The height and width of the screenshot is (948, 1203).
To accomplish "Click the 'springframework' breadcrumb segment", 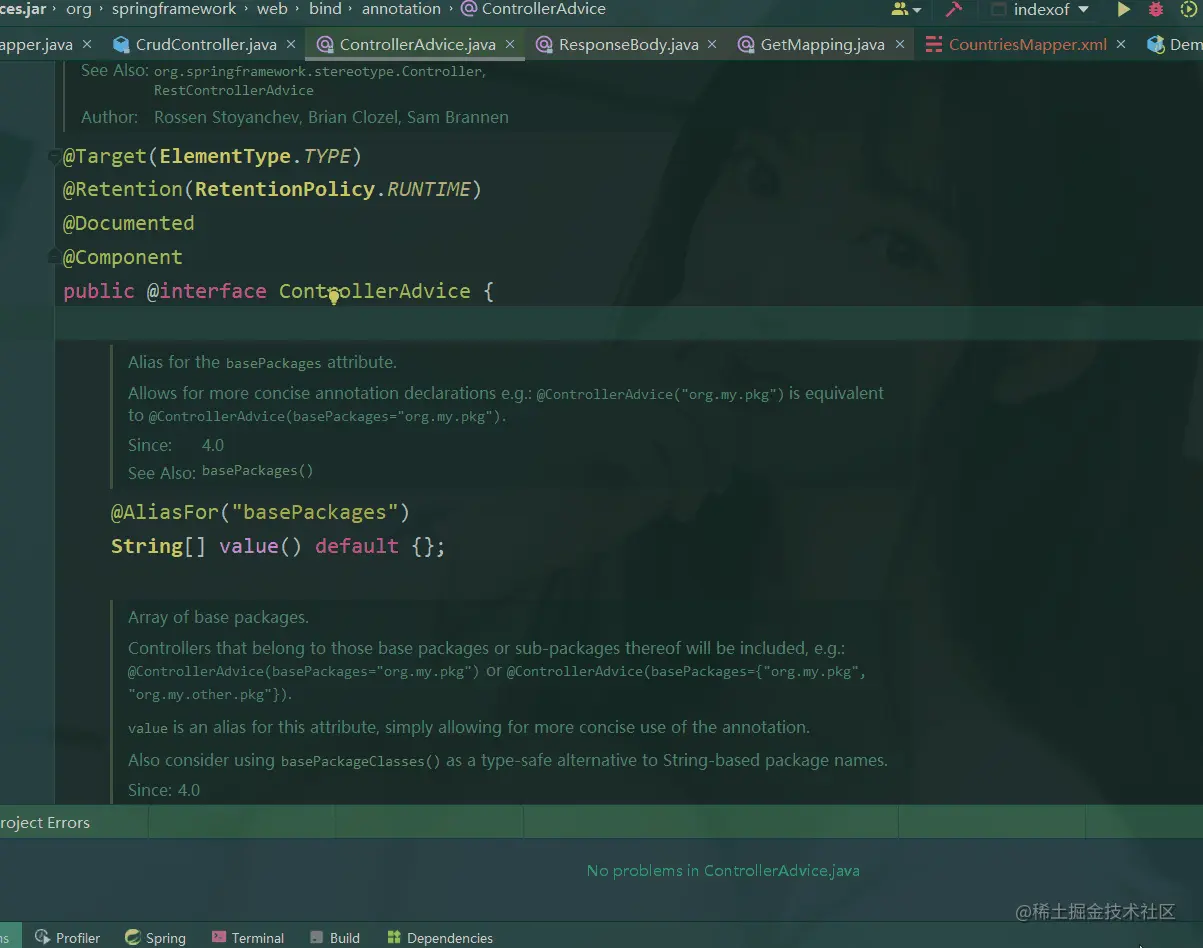I will (174, 9).
